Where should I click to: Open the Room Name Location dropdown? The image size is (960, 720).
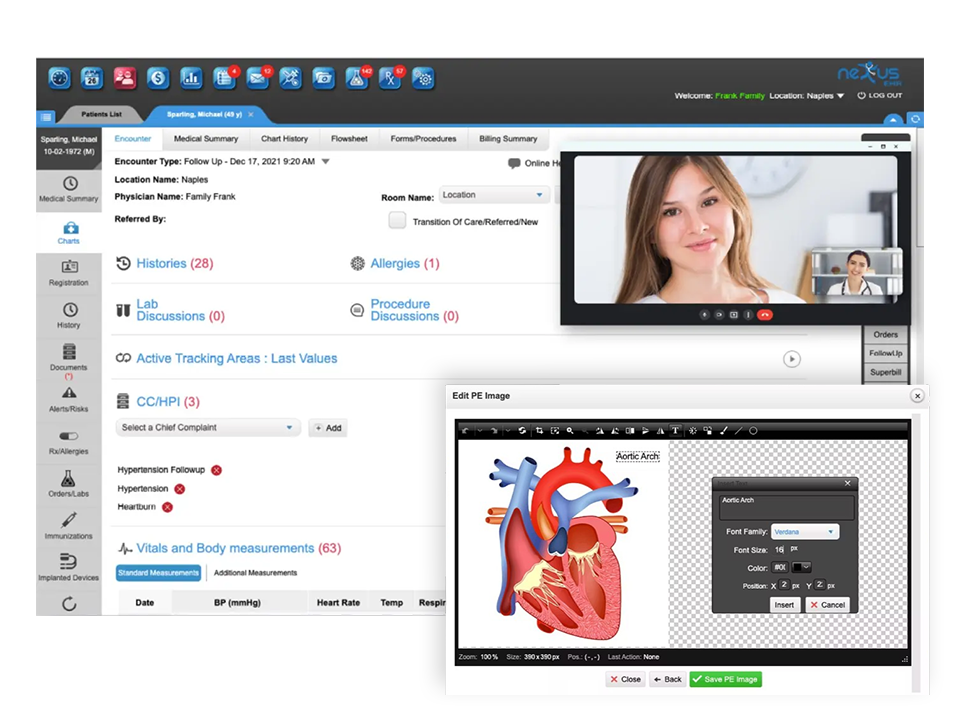pos(494,195)
